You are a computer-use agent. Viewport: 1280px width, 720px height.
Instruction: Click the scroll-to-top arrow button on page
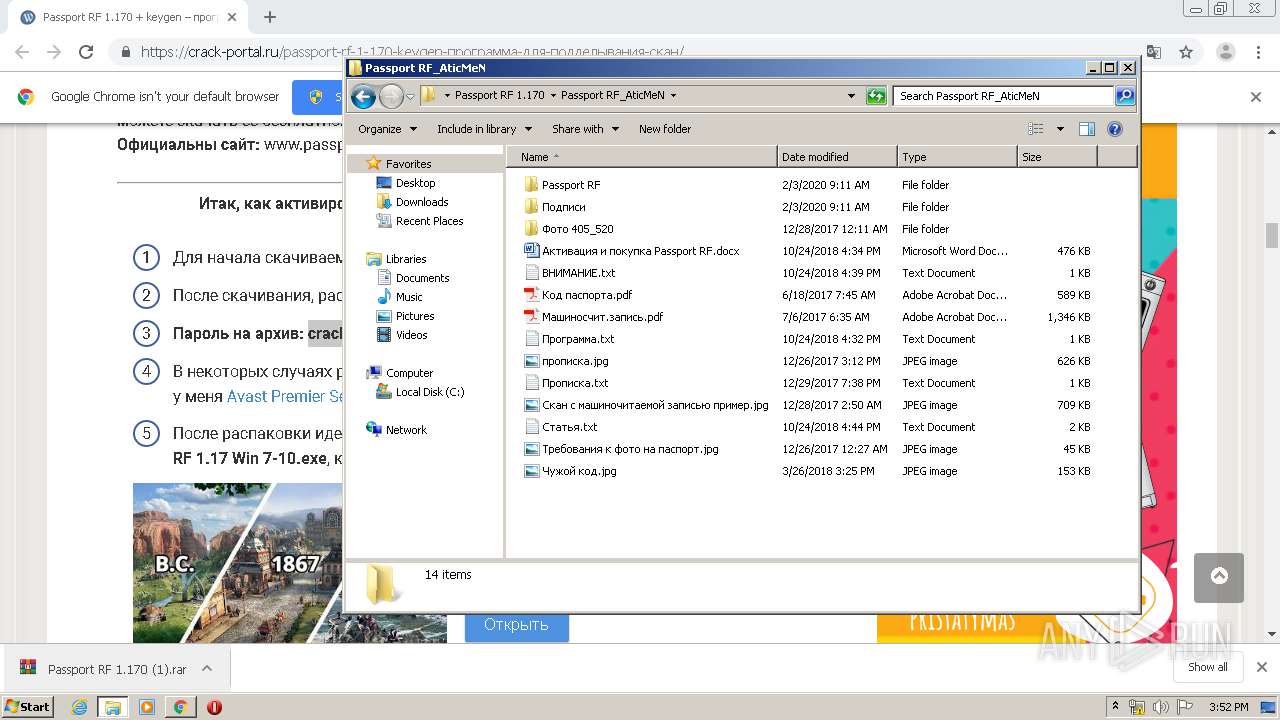(x=1218, y=577)
